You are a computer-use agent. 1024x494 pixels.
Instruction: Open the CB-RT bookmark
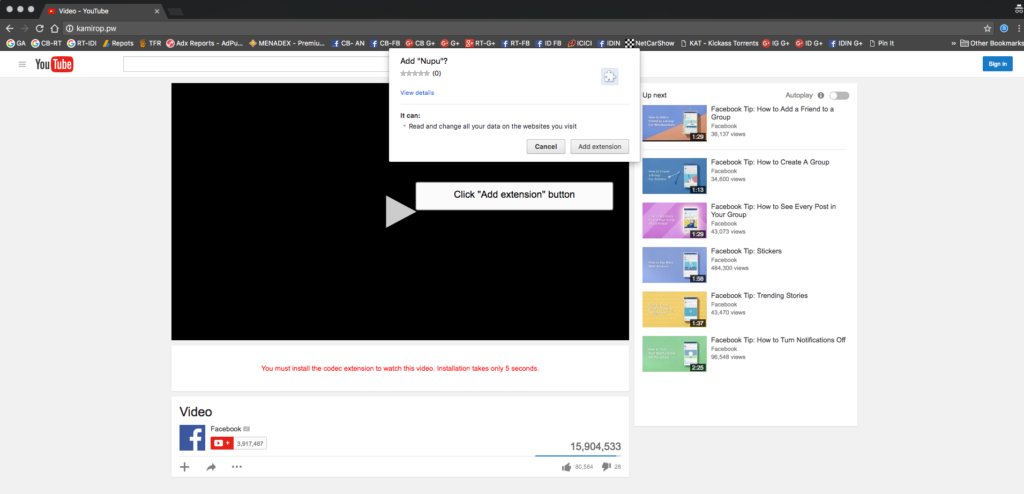[x=46, y=43]
